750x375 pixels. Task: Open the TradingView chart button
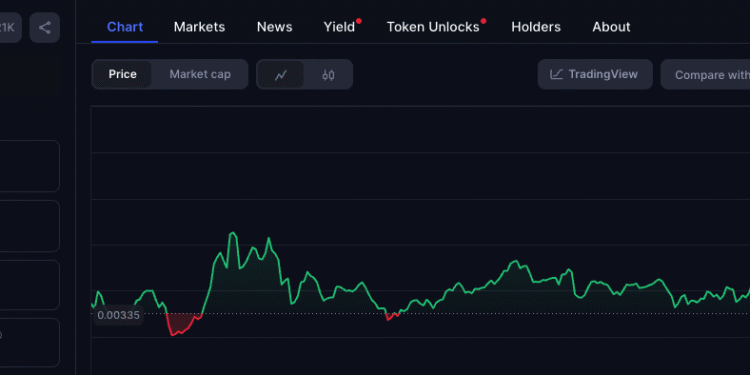click(595, 74)
